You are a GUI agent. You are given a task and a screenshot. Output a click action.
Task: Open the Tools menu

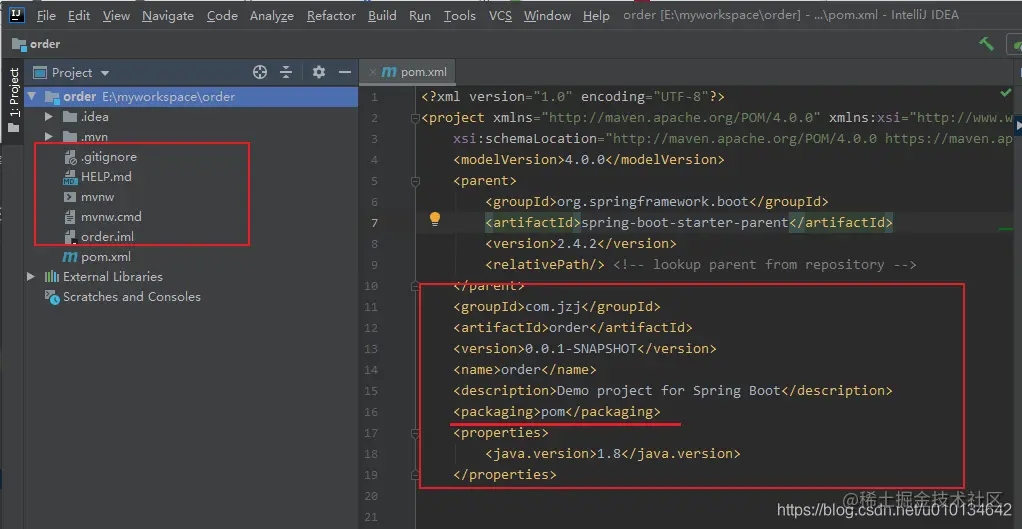point(460,16)
